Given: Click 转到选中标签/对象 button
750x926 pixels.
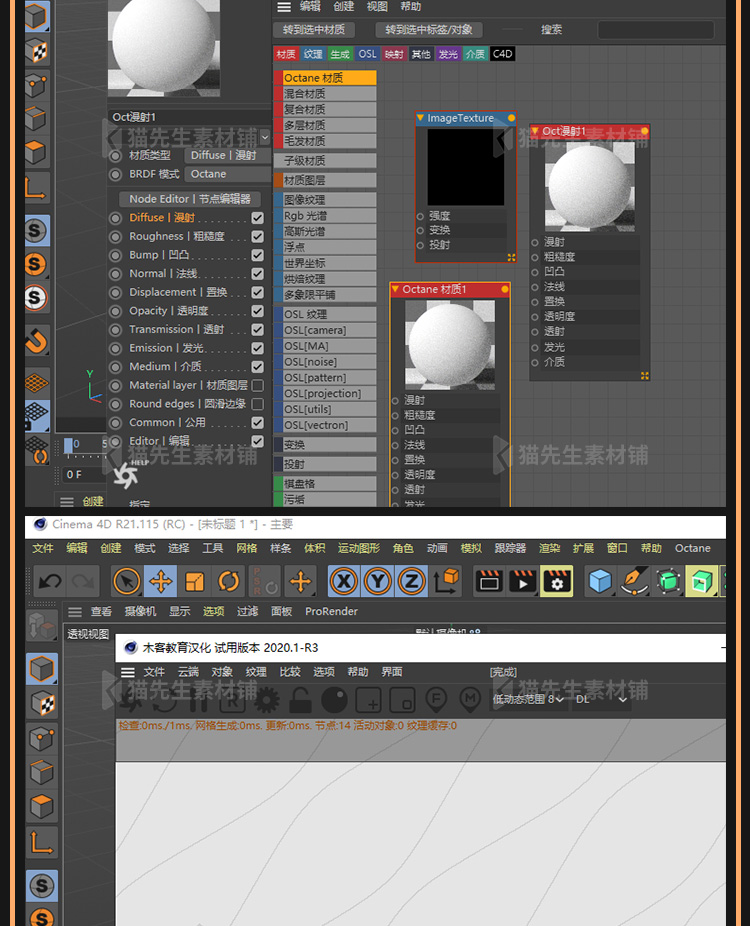Looking at the screenshot, I should point(429,30).
